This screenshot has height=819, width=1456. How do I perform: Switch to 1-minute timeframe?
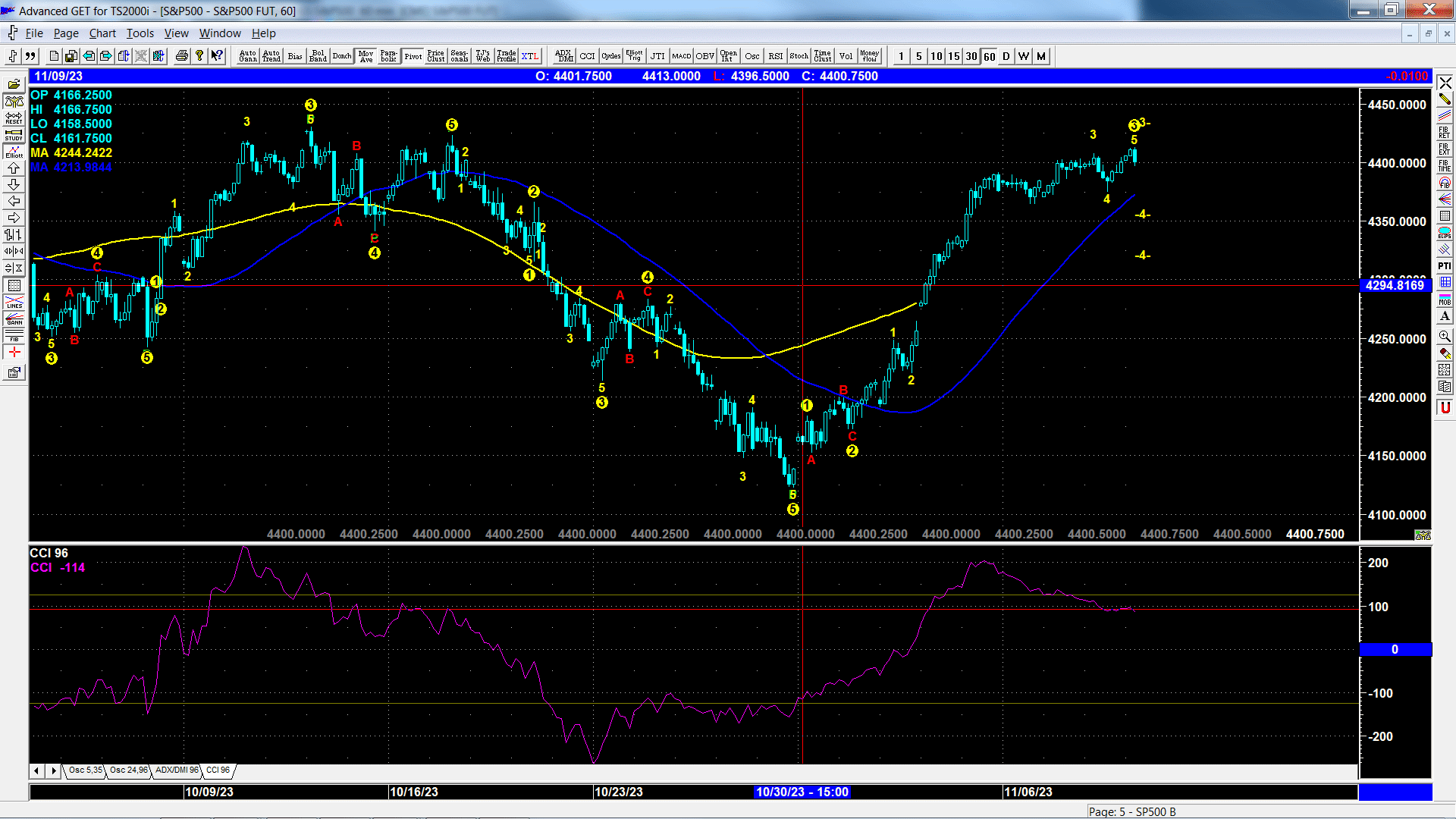tap(901, 56)
